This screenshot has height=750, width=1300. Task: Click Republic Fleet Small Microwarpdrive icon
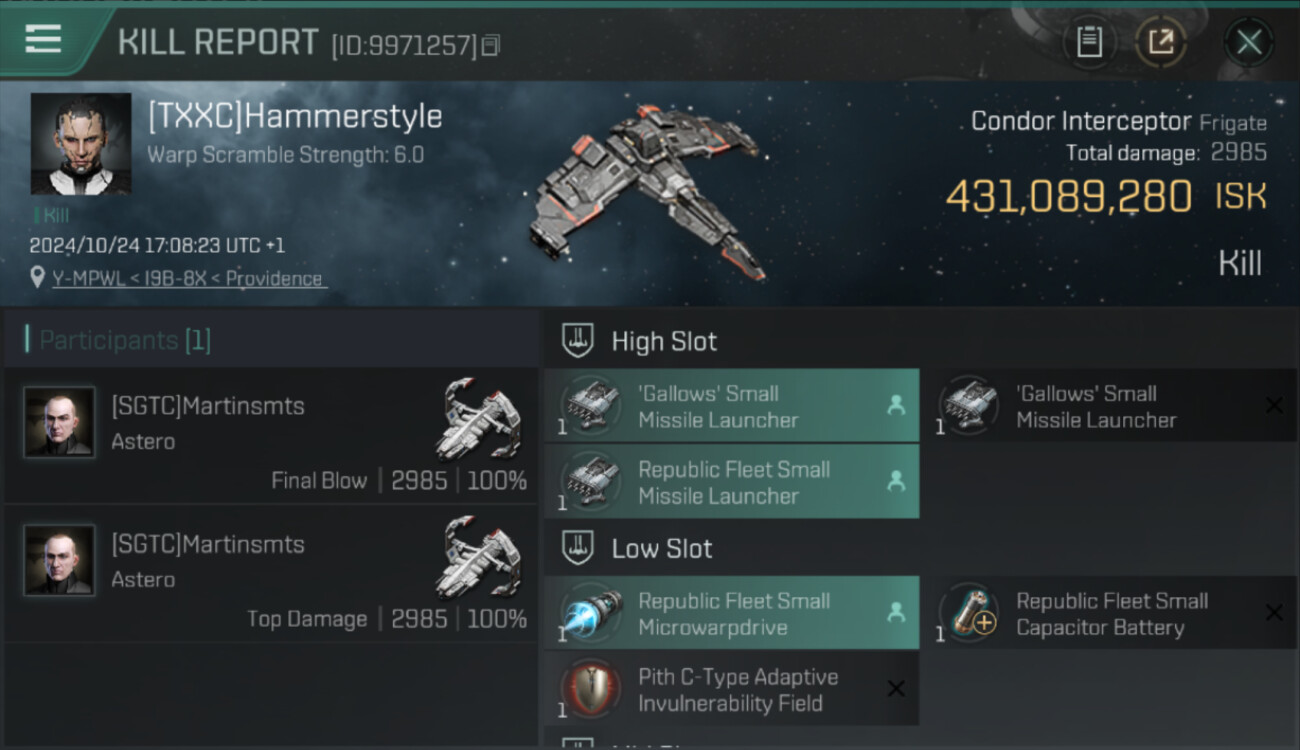pos(591,613)
